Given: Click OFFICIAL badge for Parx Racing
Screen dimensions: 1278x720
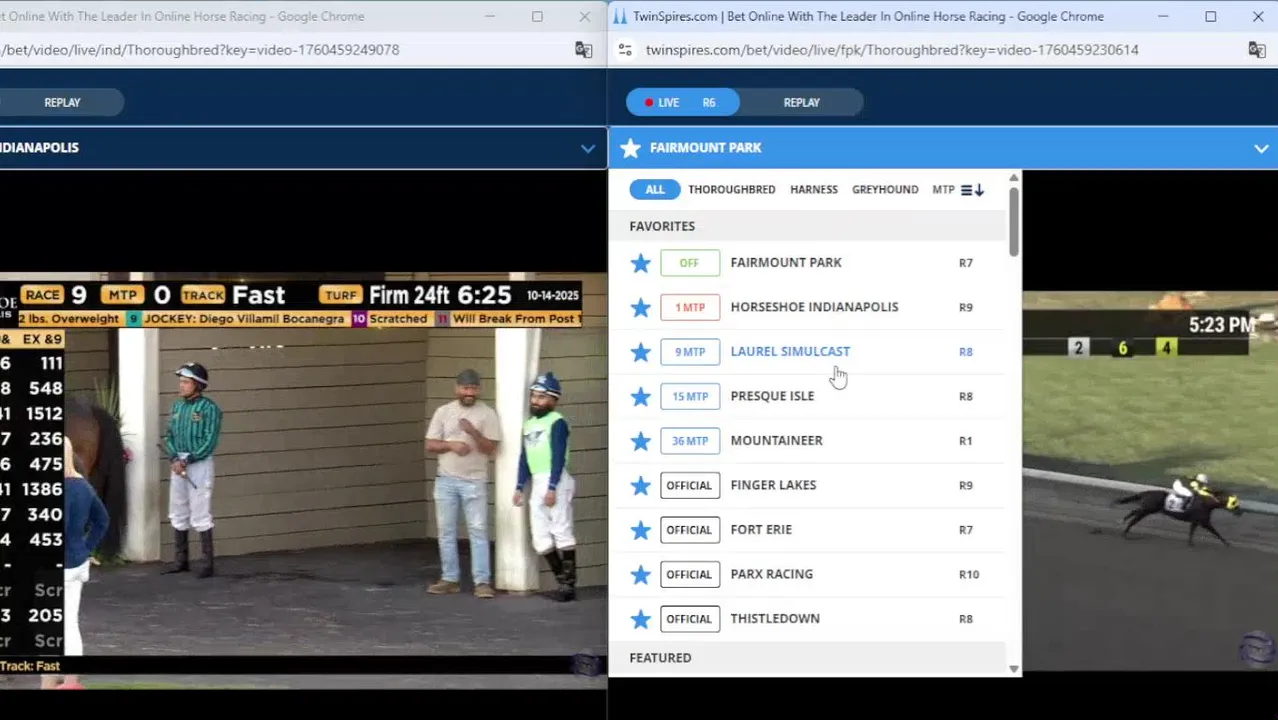Looking at the screenshot, I should (x=690, y=574).
